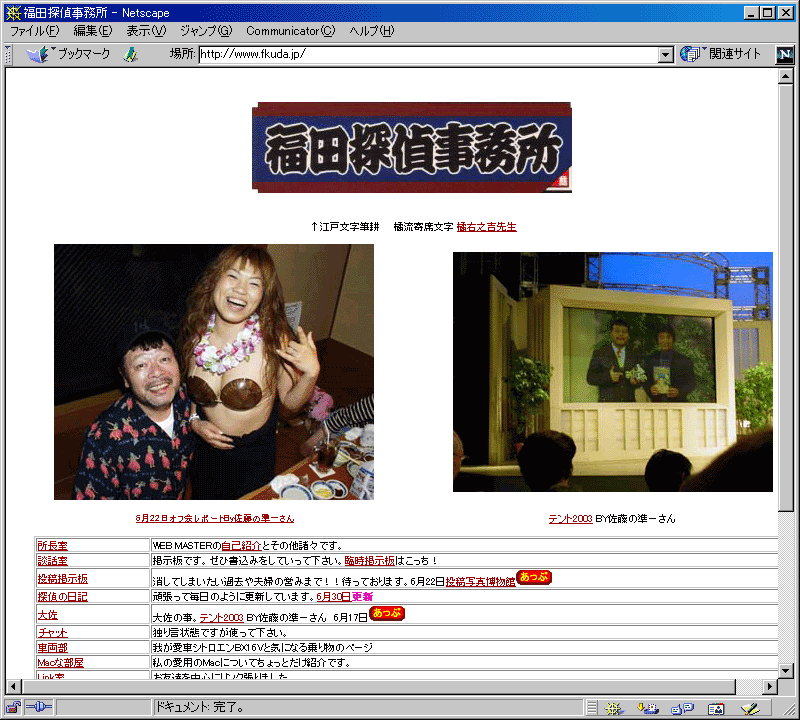Click the vertical scrollbar thumb
Screen dimensions: 800x720
pos(785,297)
